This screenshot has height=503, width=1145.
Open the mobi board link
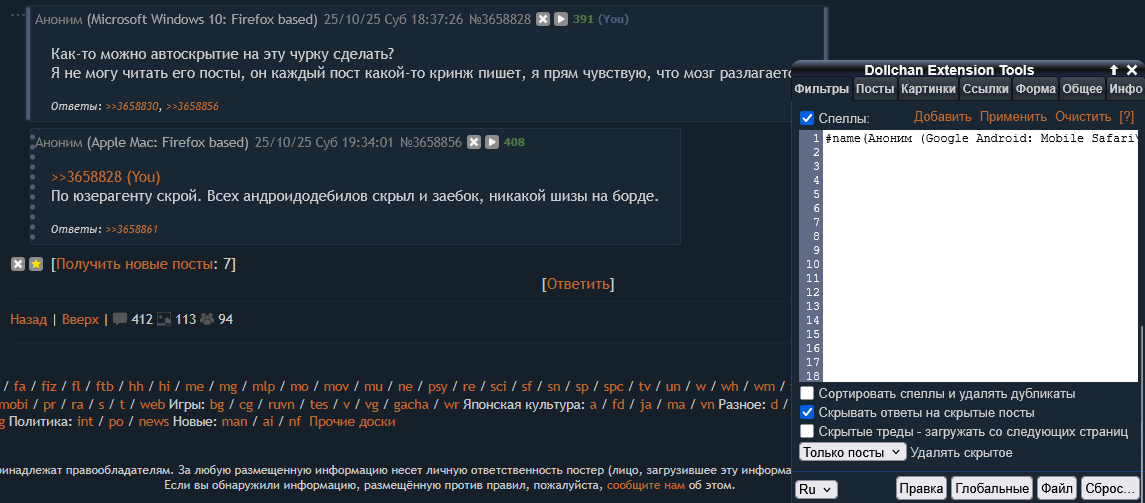(x=13, y=404)
